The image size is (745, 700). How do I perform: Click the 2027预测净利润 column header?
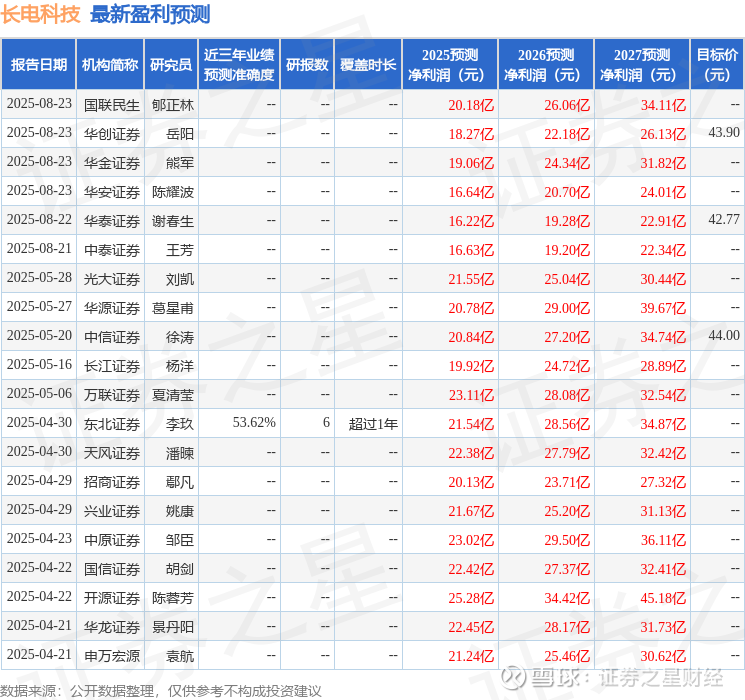coord(642,65)
